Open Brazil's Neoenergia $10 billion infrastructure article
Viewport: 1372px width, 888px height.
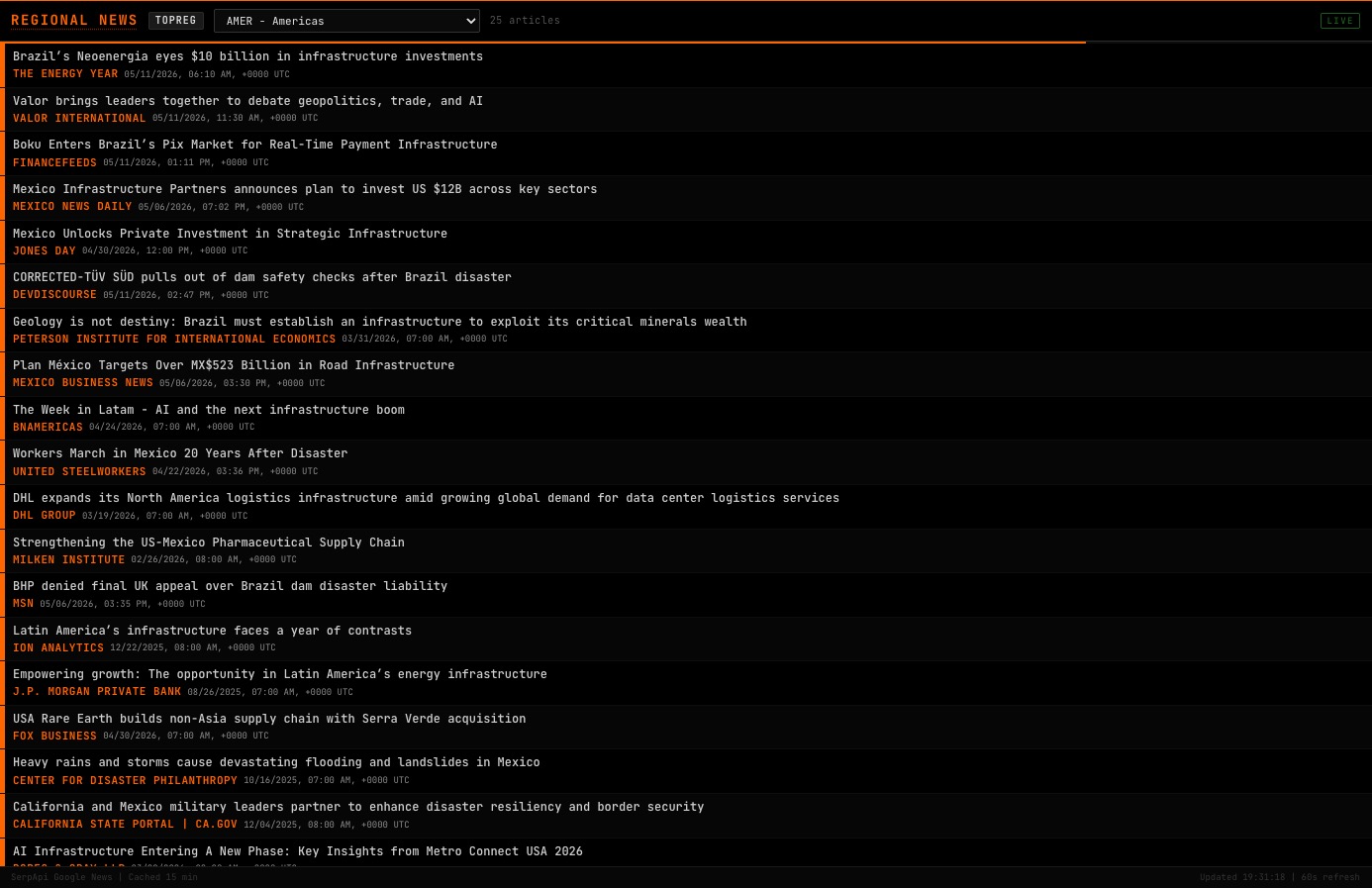click(x=247, y=56)
